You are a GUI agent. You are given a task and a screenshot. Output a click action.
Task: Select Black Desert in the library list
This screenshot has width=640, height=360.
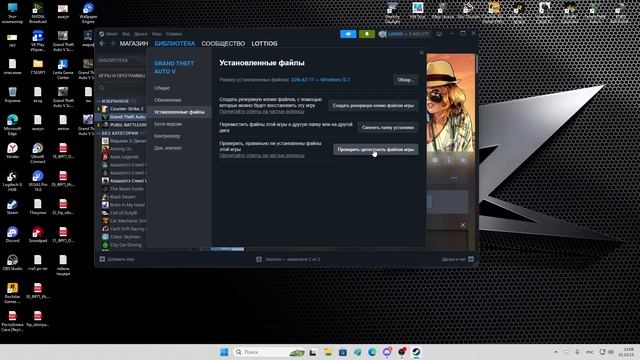(x=123, y=197)
